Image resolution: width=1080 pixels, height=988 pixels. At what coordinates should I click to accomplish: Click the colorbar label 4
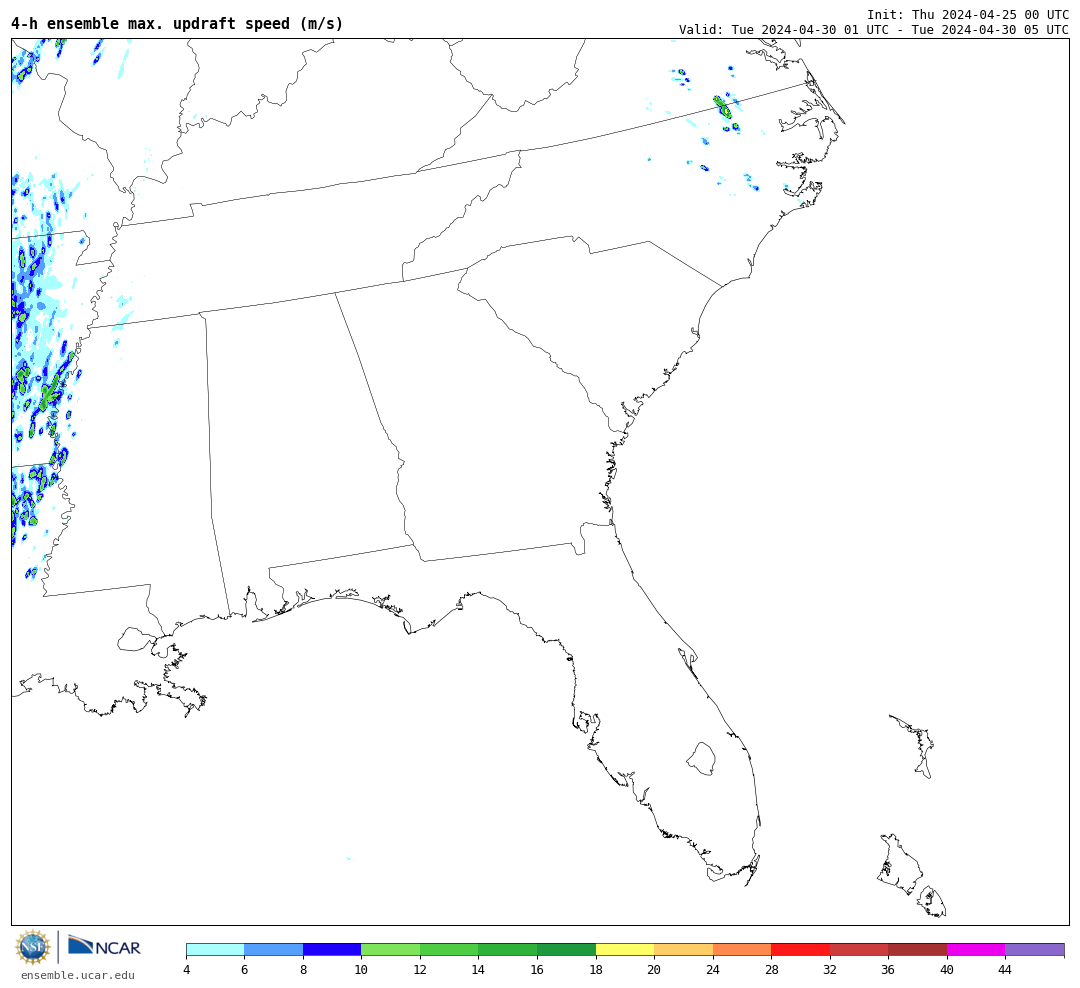pyautogui.click(x=187, y=970)
